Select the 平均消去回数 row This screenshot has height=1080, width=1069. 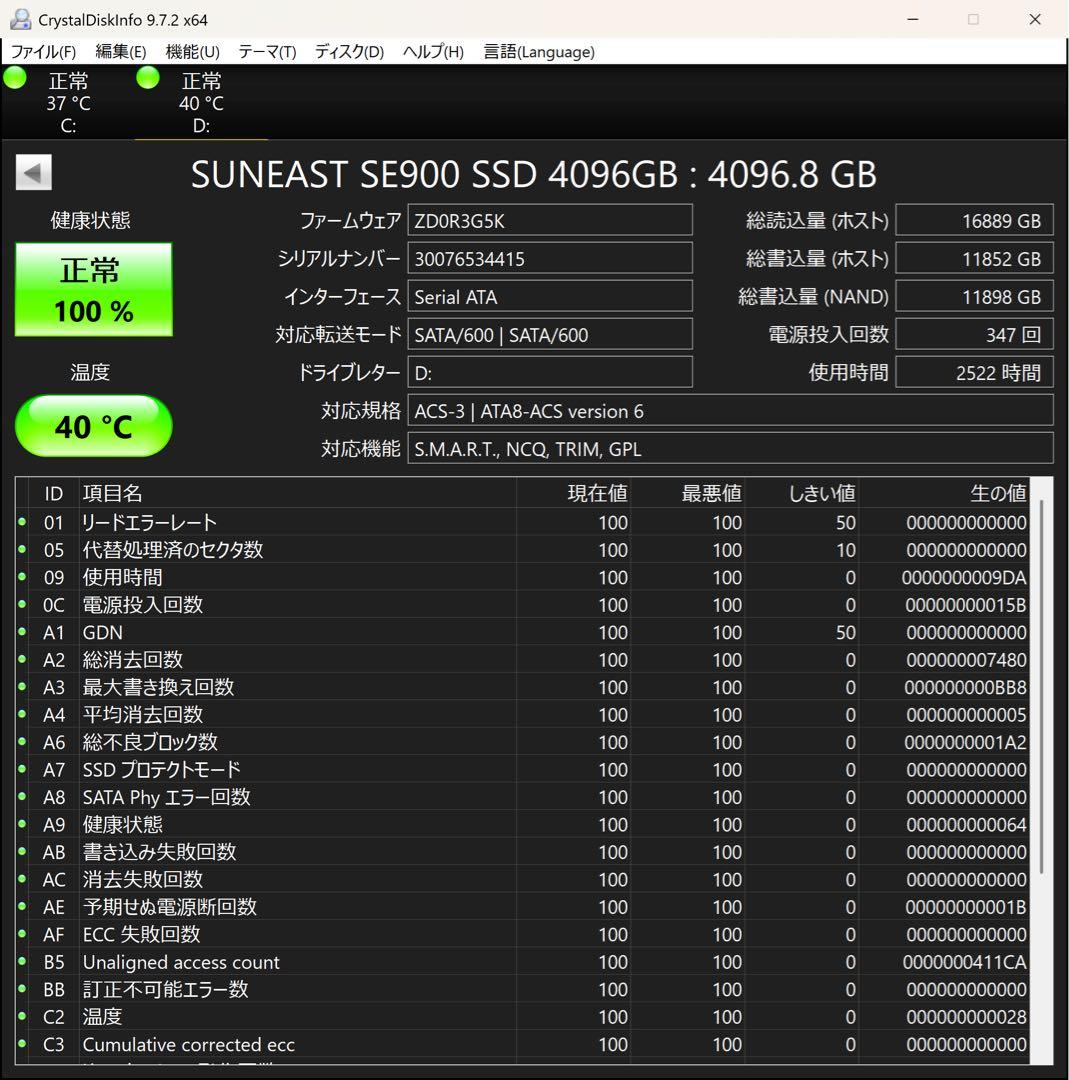click(x=522, y=714)
